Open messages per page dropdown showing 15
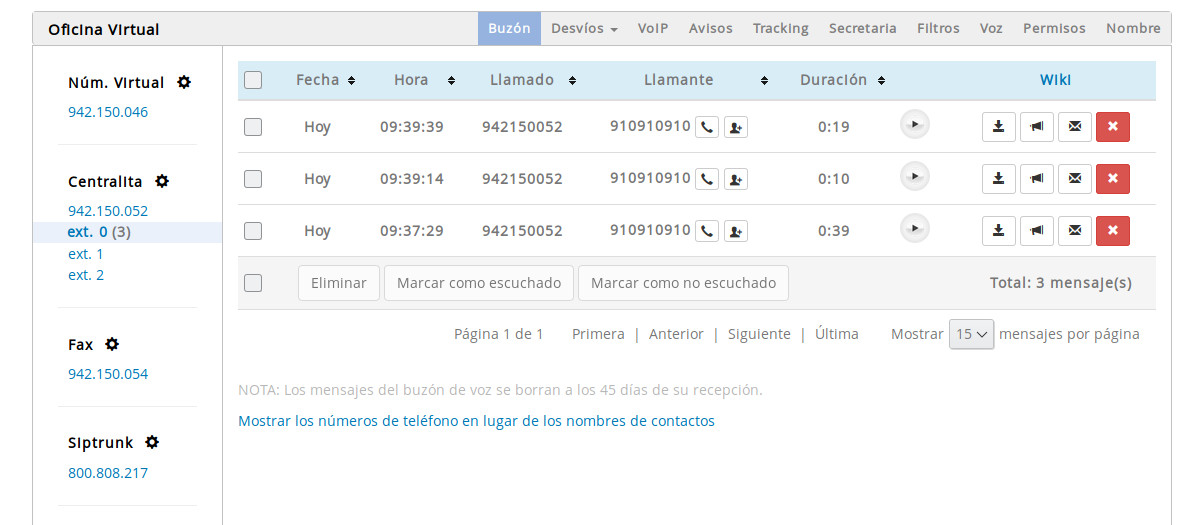Viewport: 1203px width, 525px height. tap(971, 335)
